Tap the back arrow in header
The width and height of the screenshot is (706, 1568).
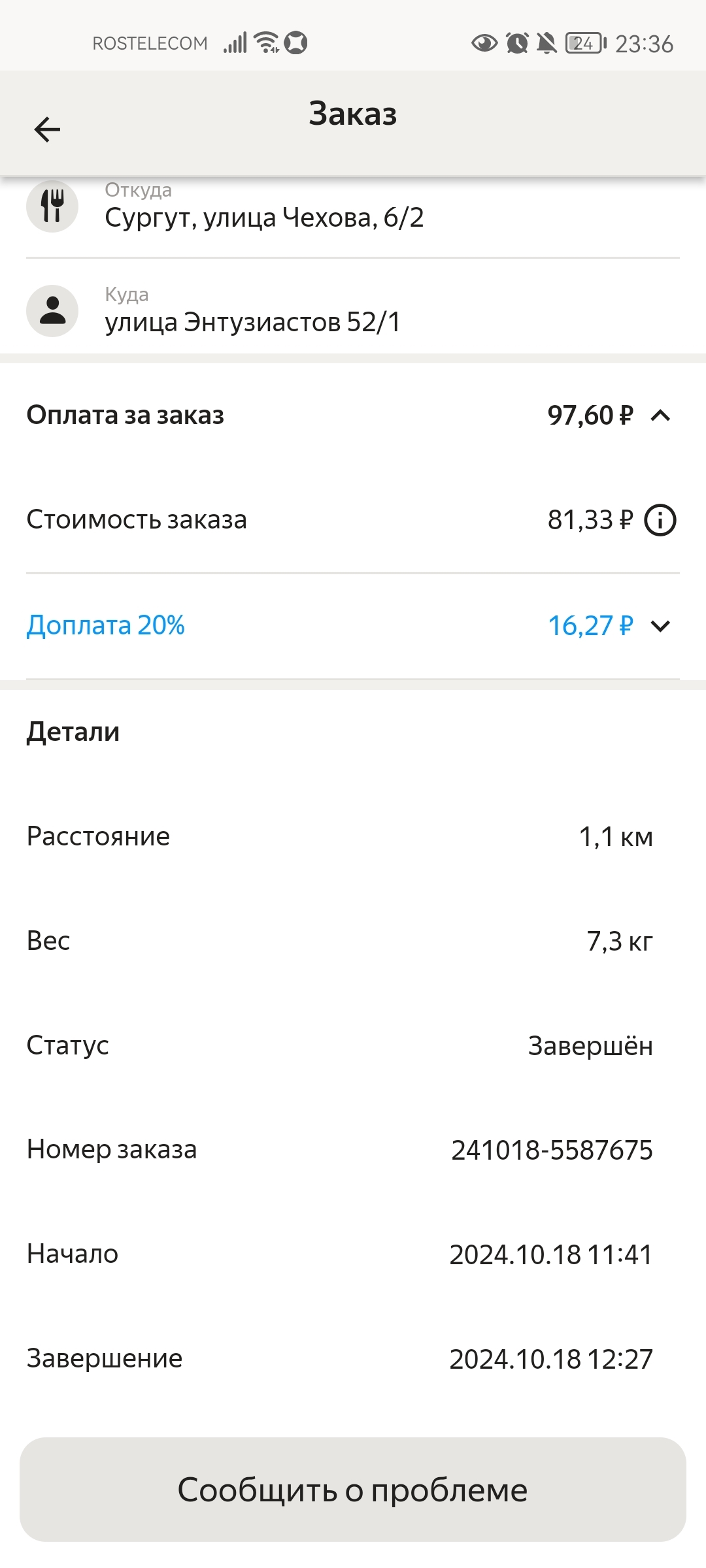(x=47, y=129)
